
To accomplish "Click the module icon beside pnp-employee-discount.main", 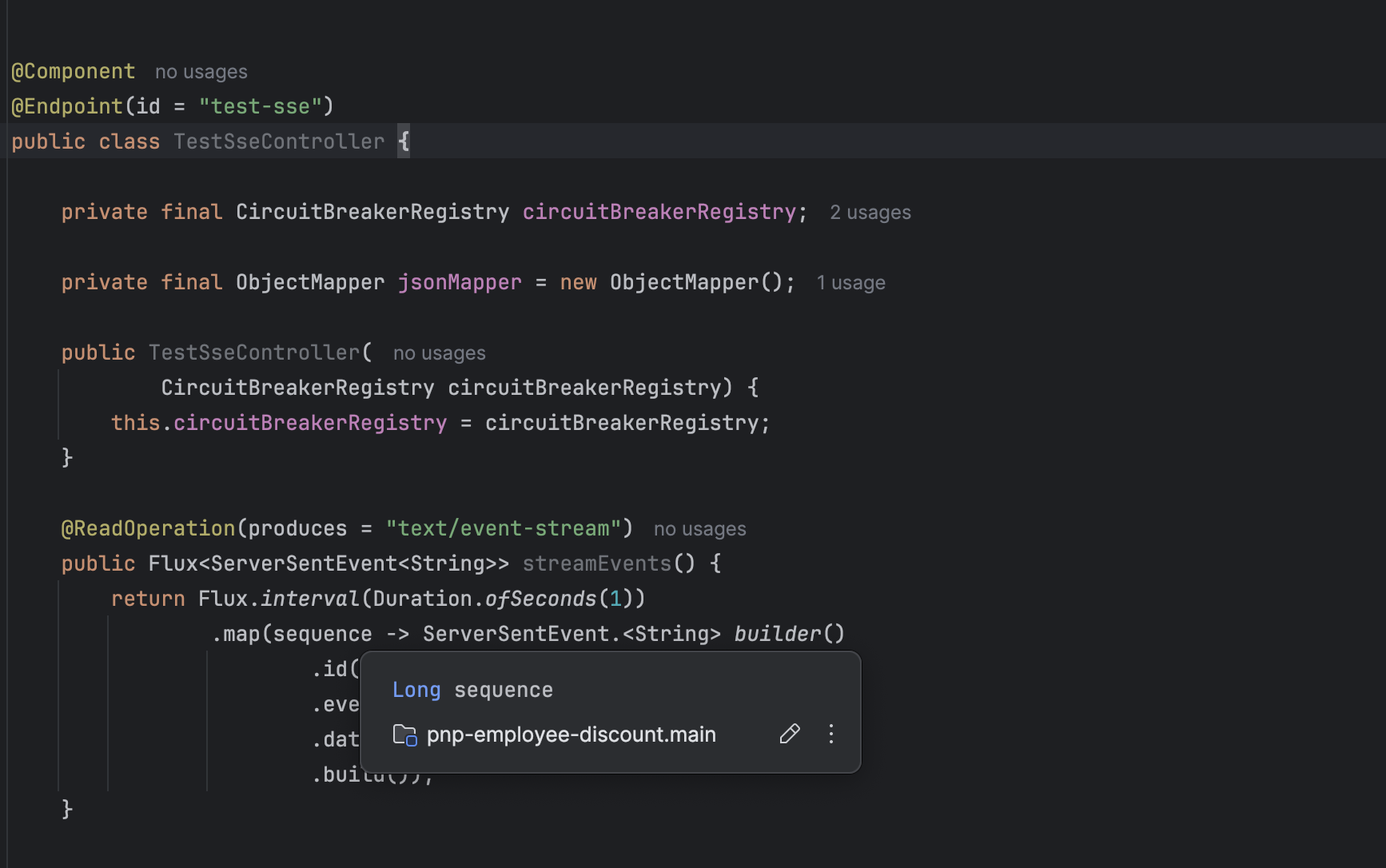I will pos(405,736).
